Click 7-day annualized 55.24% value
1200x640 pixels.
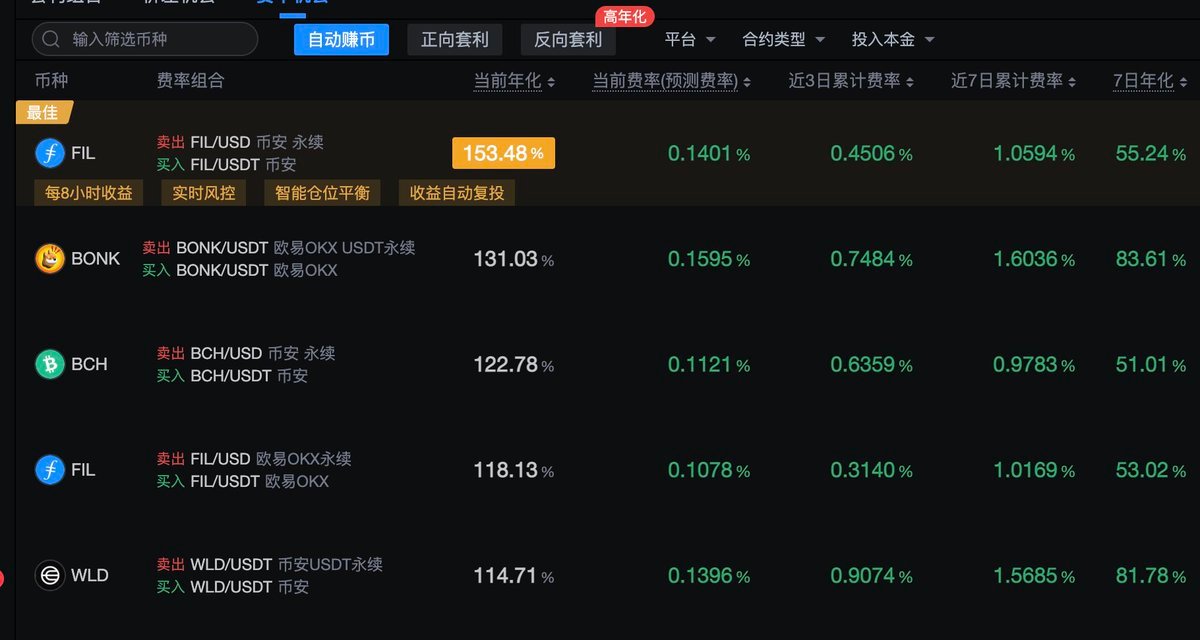click(x=1151, y=154)
